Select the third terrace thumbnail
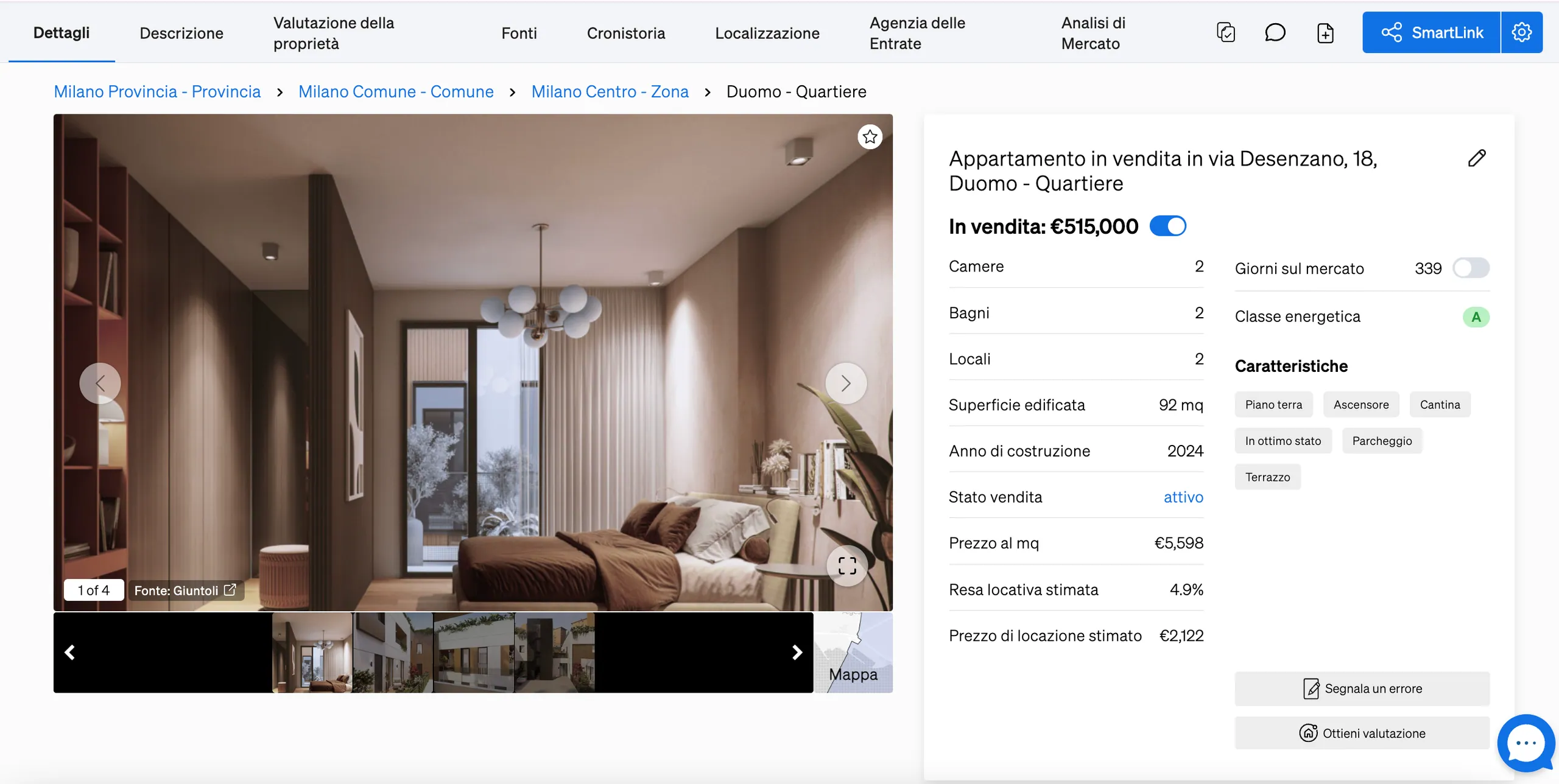Screen dimensions: 1559x784 [474, 653]
